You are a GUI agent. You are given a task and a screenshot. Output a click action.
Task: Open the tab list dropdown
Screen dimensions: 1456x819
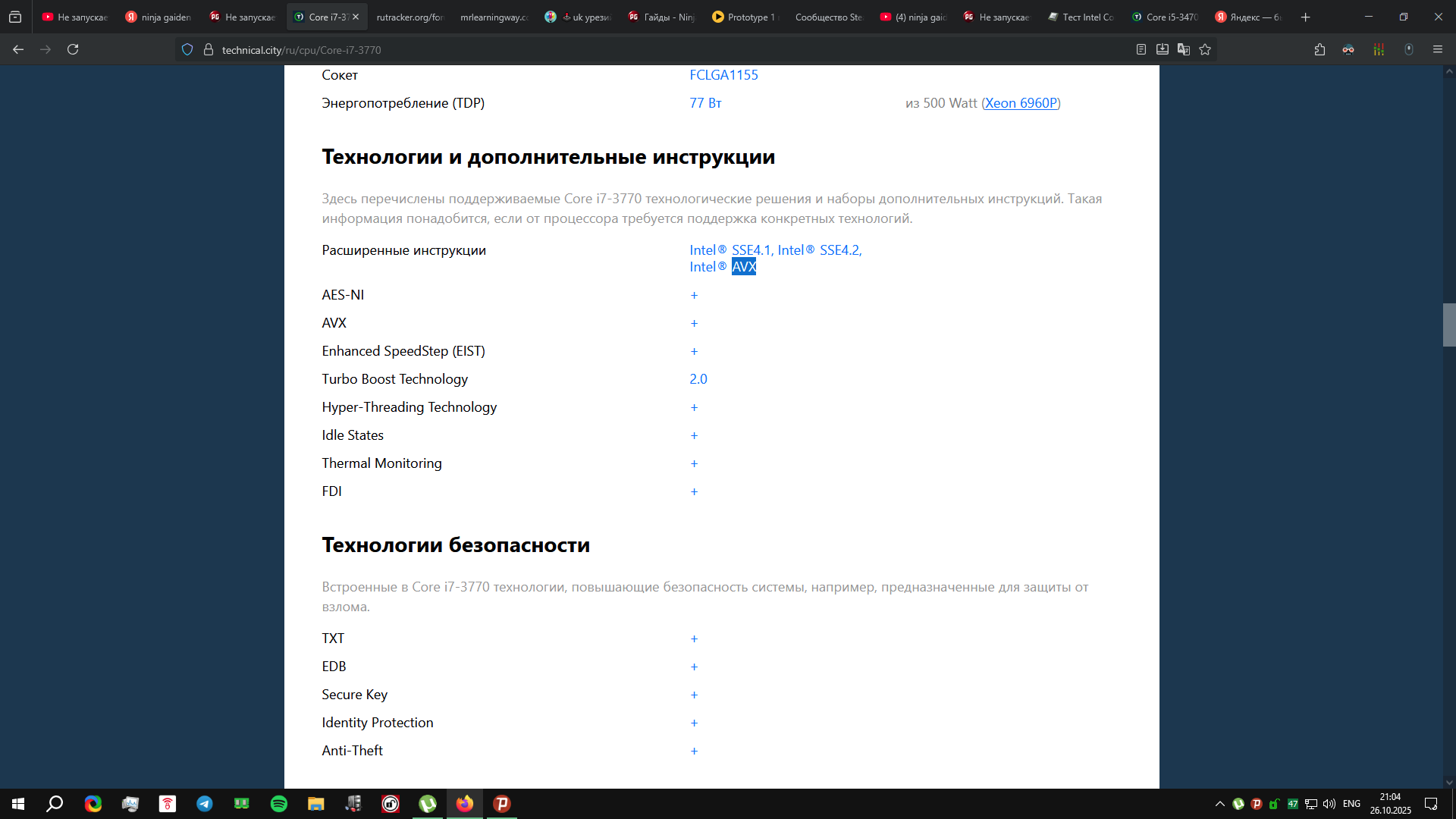point(15,17)
